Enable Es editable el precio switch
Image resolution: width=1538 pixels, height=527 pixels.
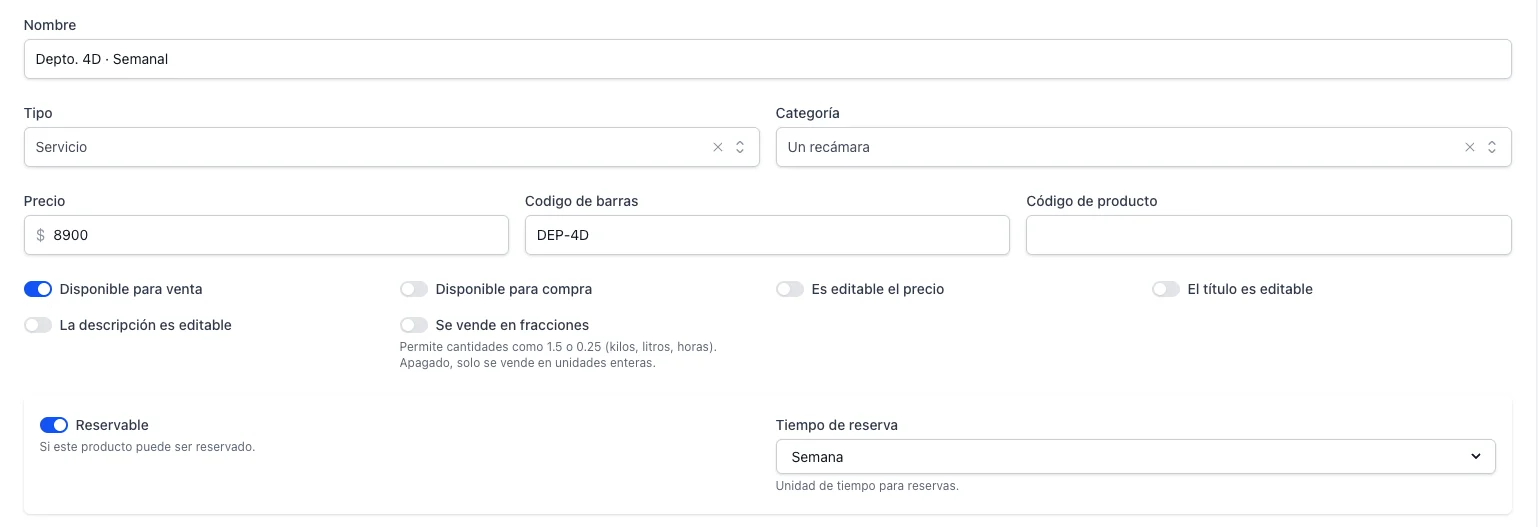(x=790, y=289)
